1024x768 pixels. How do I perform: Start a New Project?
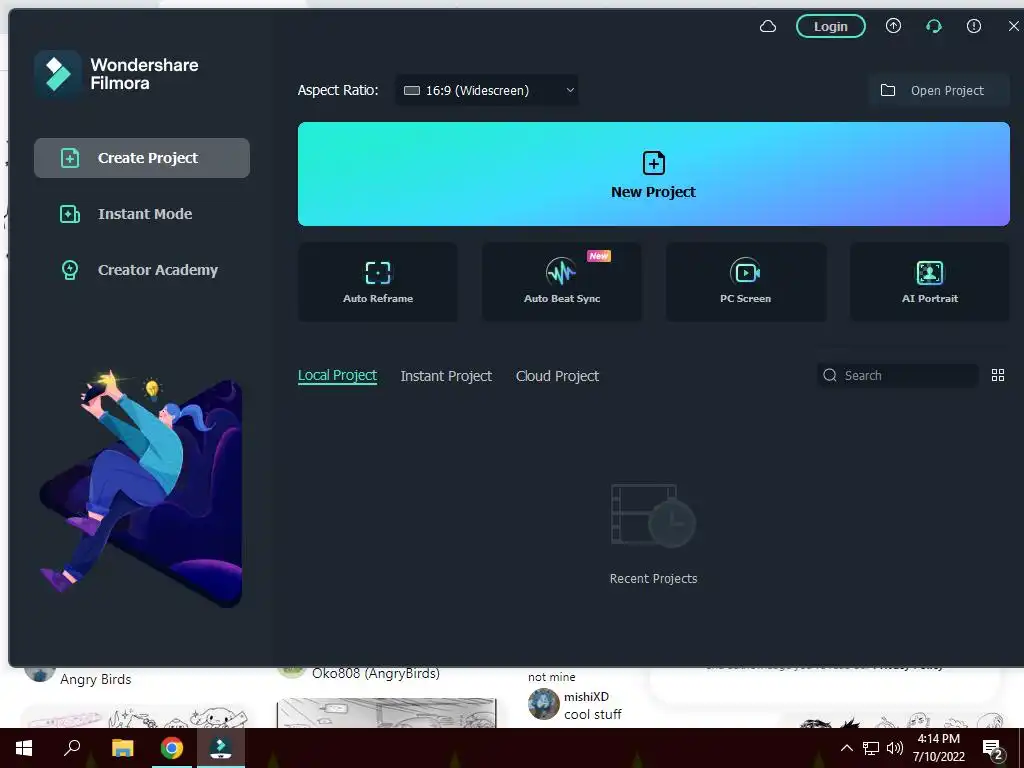pyautogui.click(x=654, y=174)
